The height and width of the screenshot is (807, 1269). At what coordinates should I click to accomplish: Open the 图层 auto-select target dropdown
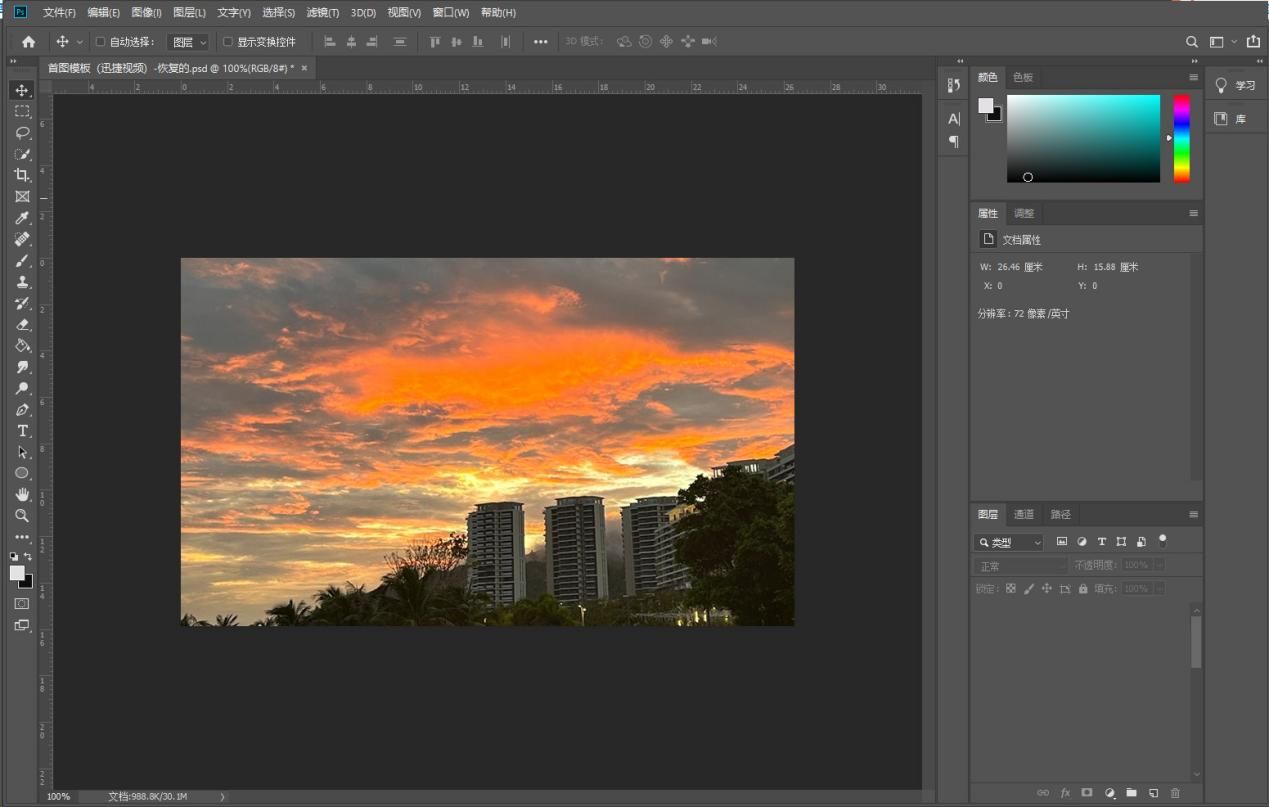(x=188, y=42)
